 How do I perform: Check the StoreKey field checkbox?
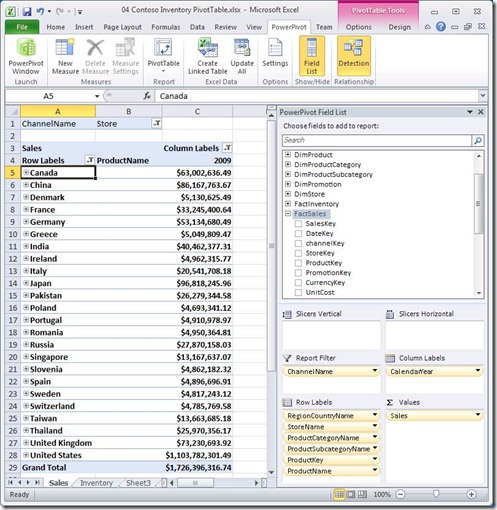click(x=298, y=253)
